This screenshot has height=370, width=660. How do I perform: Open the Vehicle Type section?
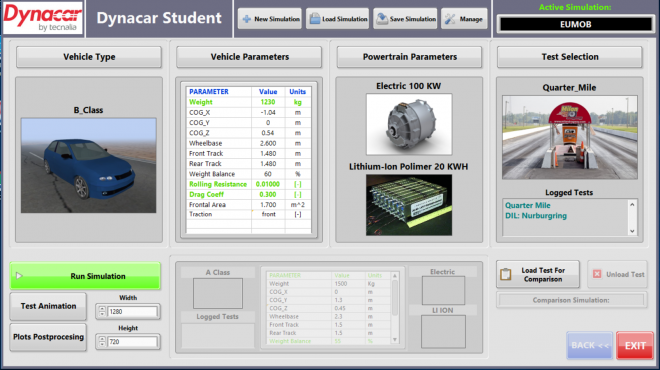tap(89, 57)
